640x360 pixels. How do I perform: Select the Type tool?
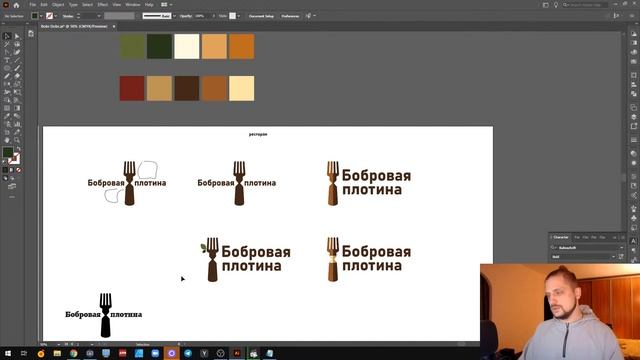tap(7, 60)
